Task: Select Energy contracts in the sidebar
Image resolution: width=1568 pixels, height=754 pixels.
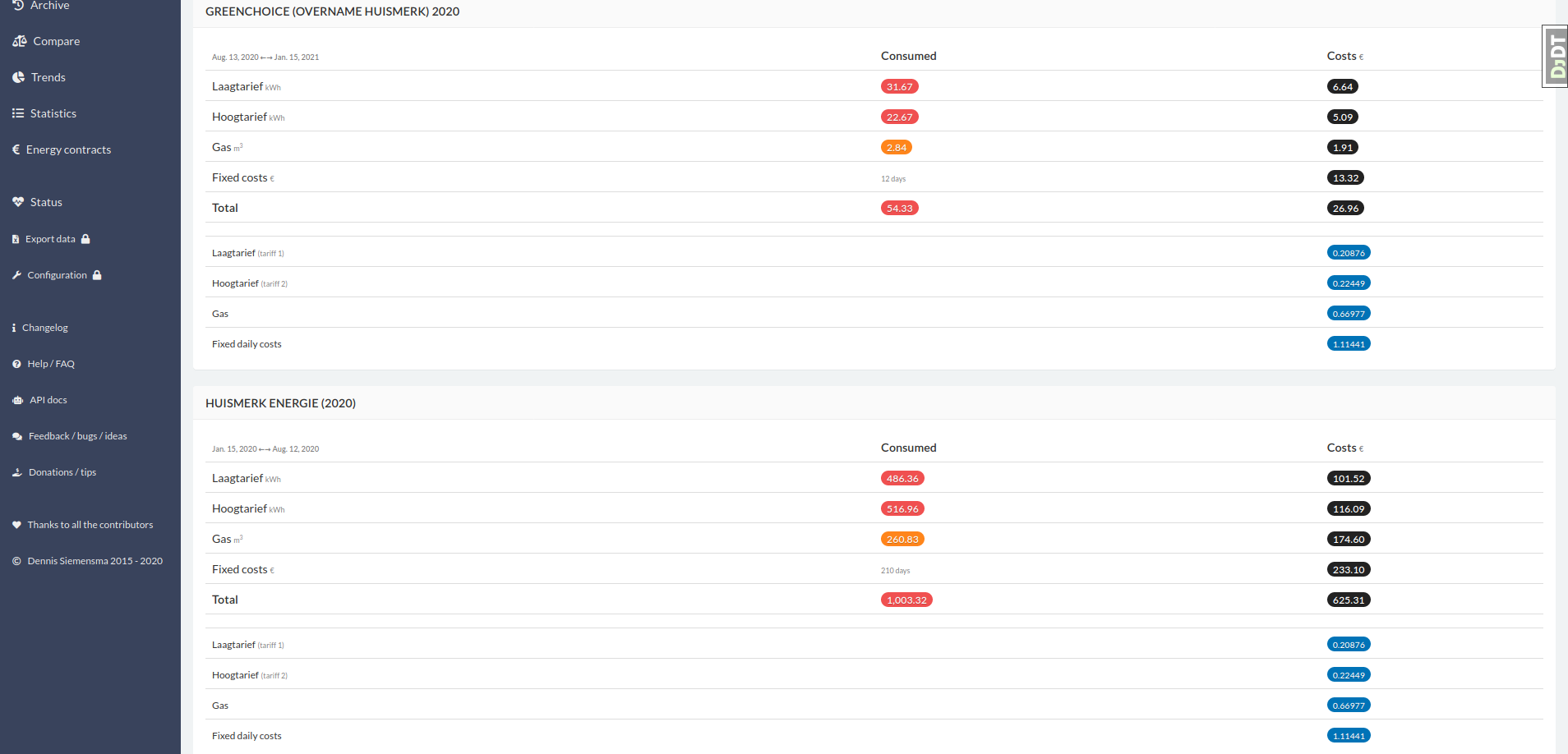Action: (x=68, y=149)
